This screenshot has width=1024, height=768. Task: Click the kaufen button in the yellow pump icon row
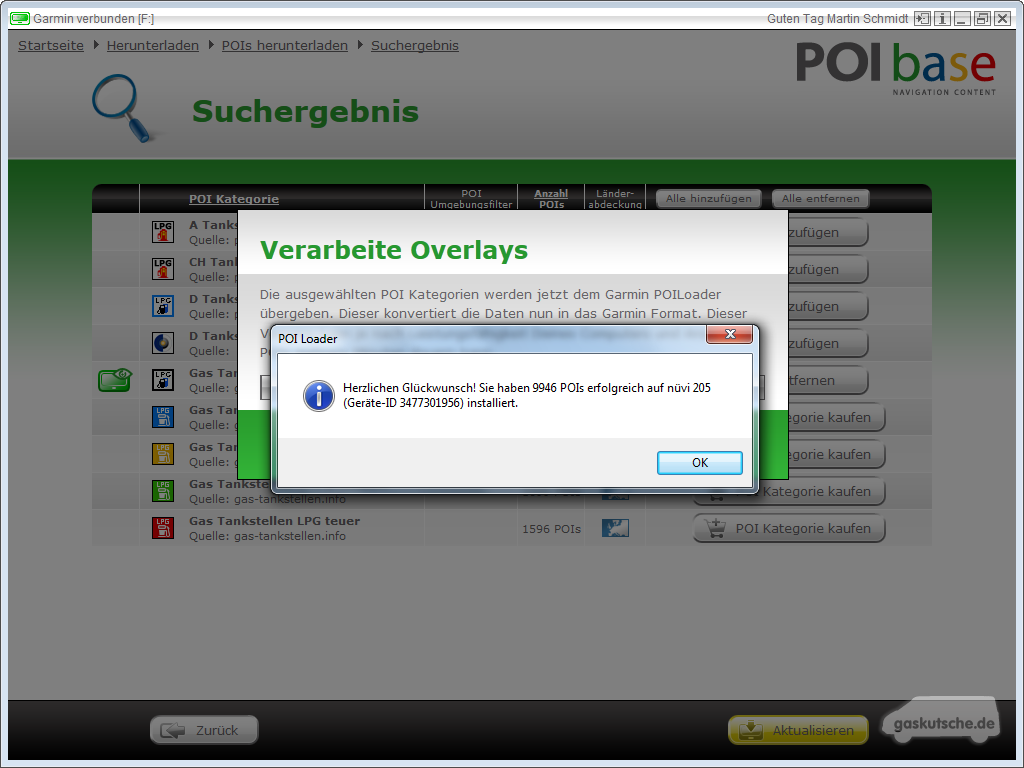pos(837,455)
